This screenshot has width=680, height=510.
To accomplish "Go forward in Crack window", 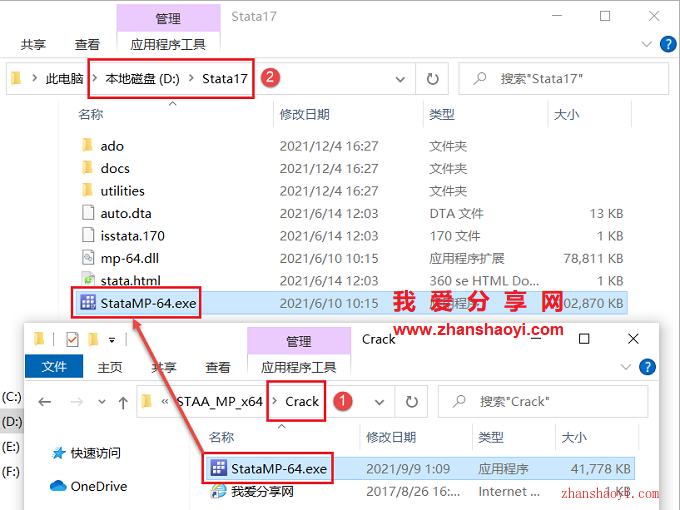I will (x=76, y=402).
